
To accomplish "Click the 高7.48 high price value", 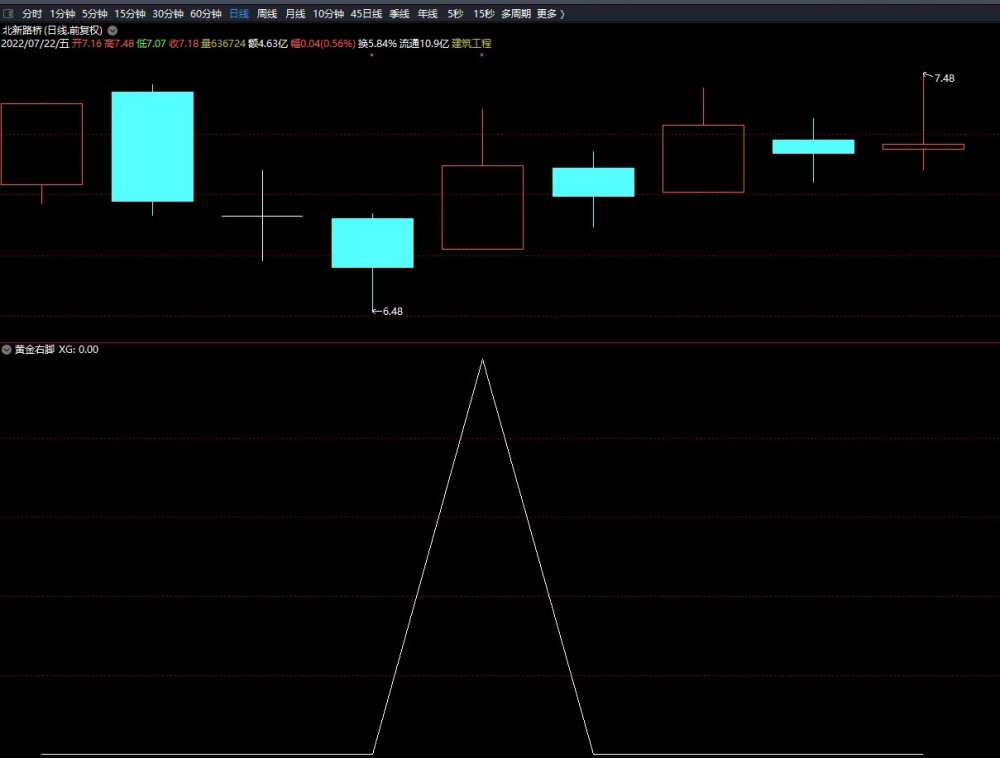I will click(119, 43).
